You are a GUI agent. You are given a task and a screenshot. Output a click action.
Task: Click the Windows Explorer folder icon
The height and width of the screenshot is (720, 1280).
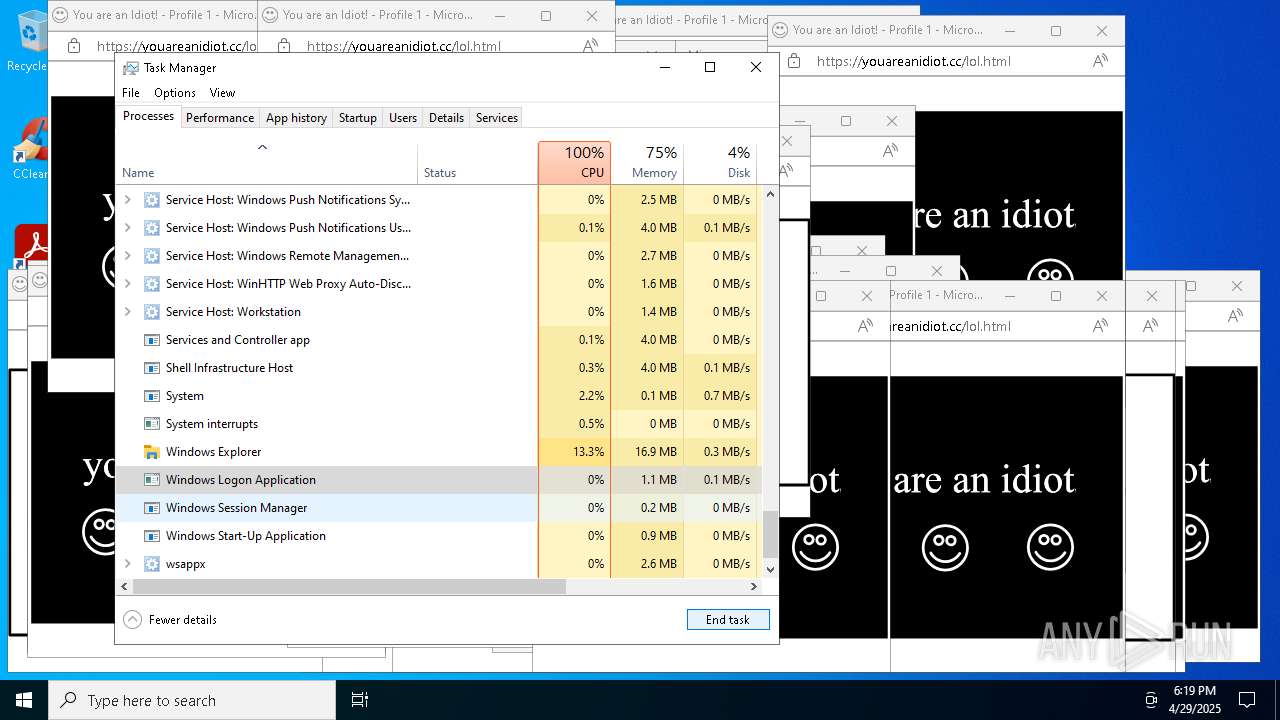click(x=152, y=452)
